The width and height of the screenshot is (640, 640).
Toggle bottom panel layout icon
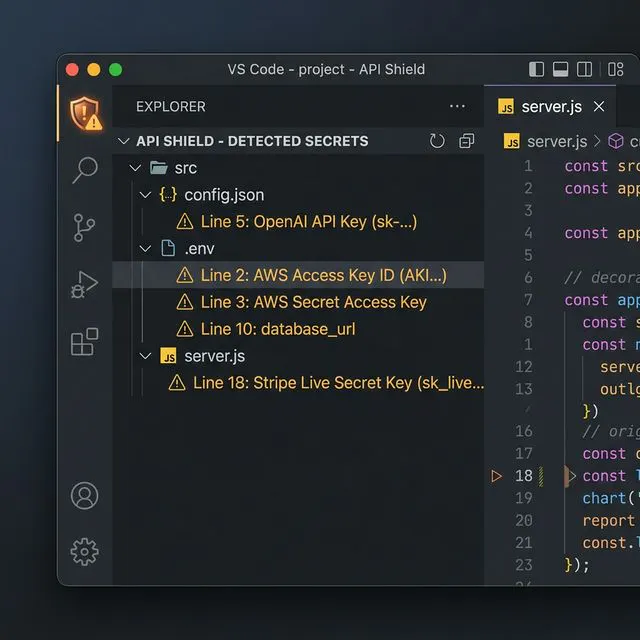(x=560, y=69)
